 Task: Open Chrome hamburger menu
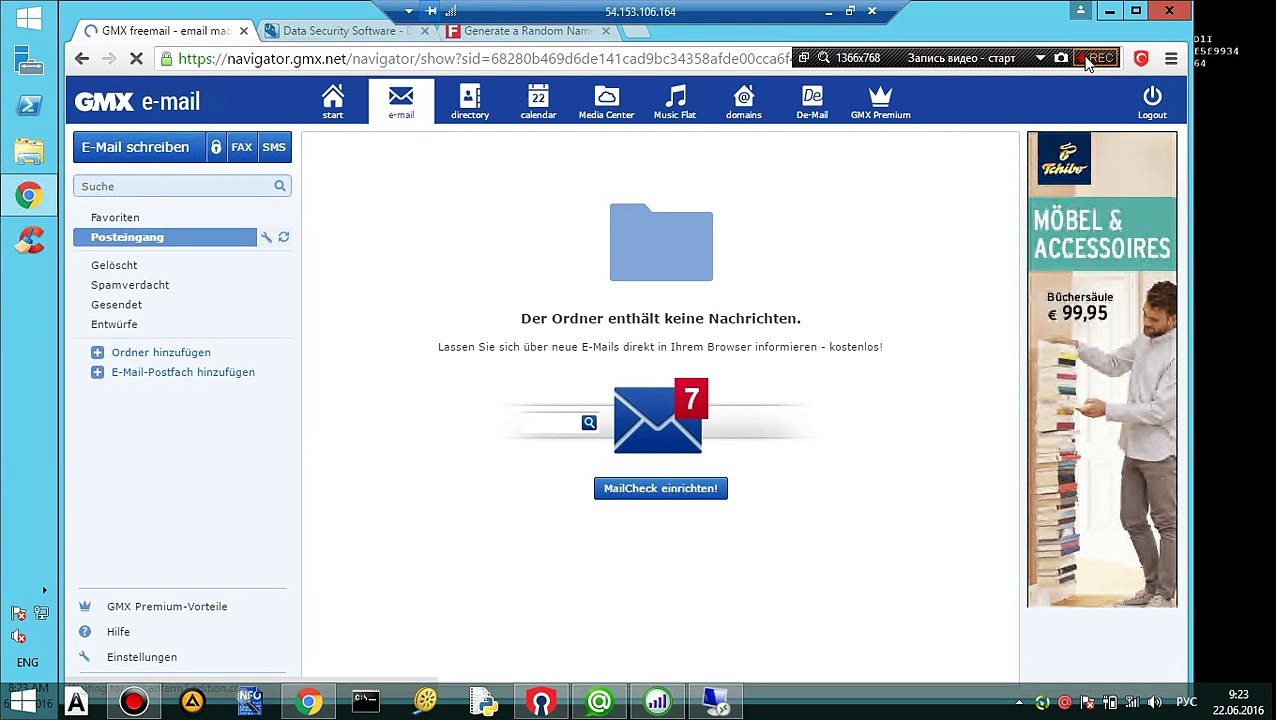click(x=1171, y=59)
